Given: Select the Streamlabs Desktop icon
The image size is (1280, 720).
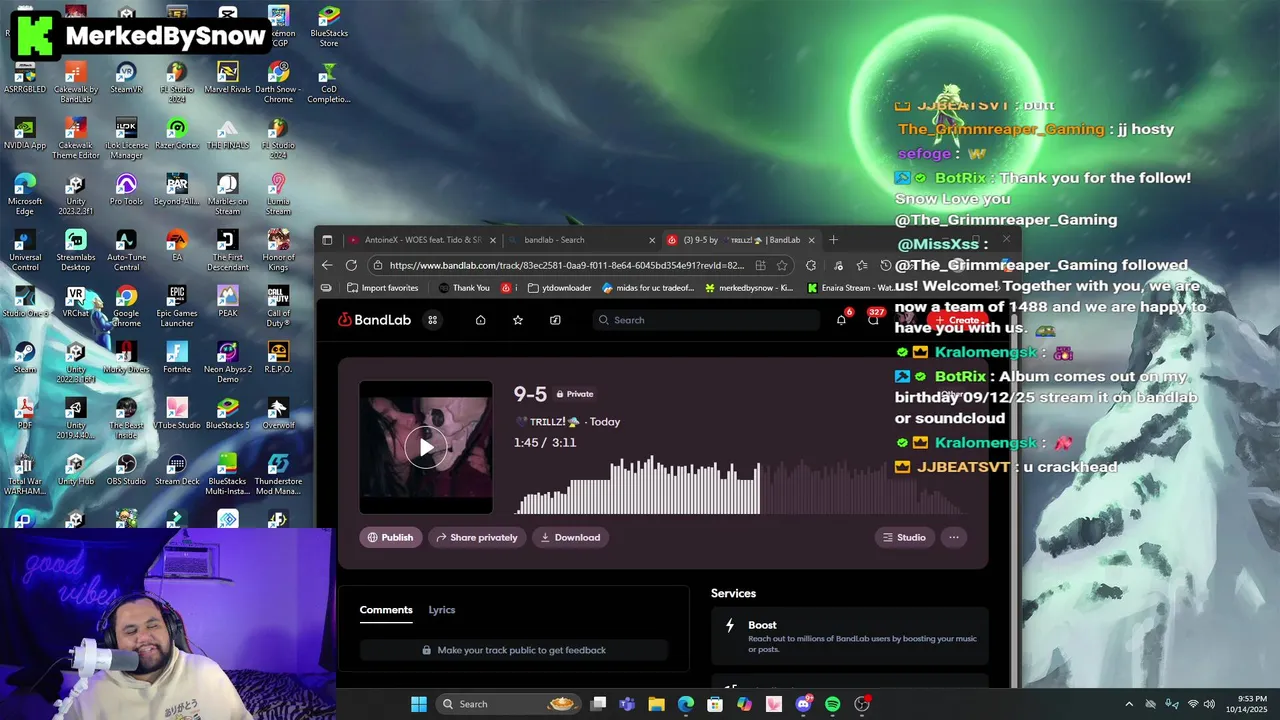Looking at the screenshot, I should 76,251.
